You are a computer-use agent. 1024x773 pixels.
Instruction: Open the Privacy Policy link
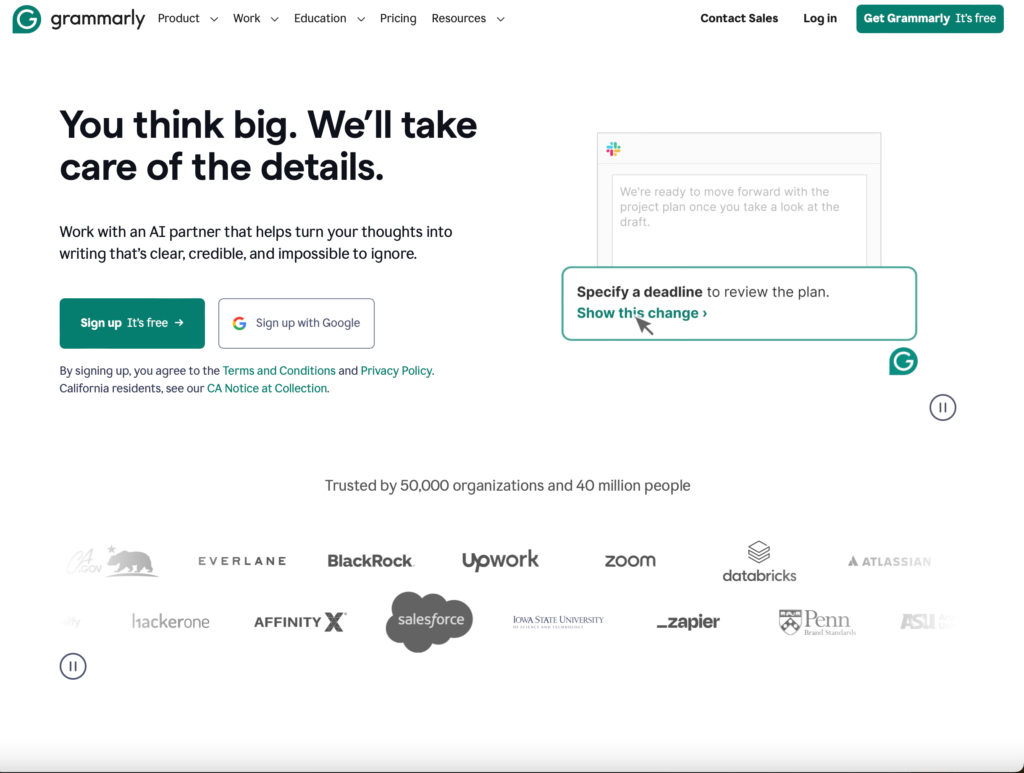tap(396, 370)
